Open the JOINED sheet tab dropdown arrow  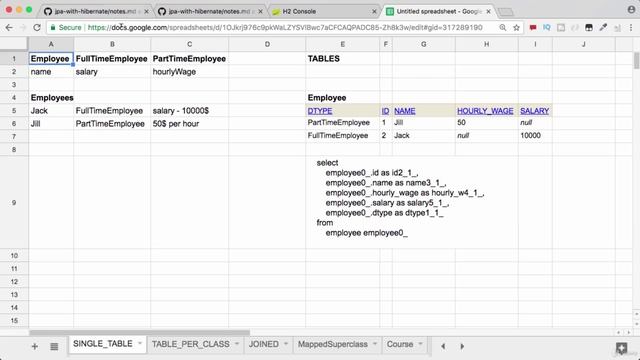click(x=286, y=344)
